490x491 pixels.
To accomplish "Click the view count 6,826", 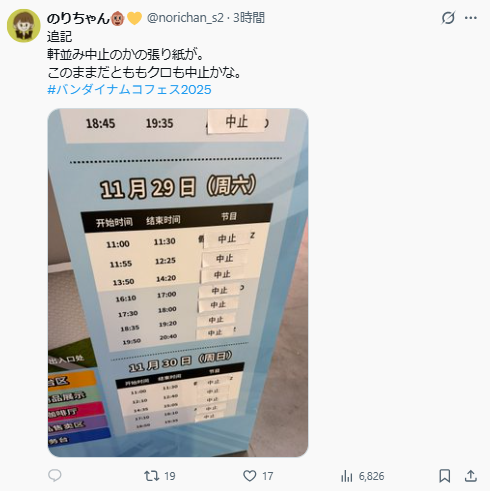I will click(x=372, y=476).
